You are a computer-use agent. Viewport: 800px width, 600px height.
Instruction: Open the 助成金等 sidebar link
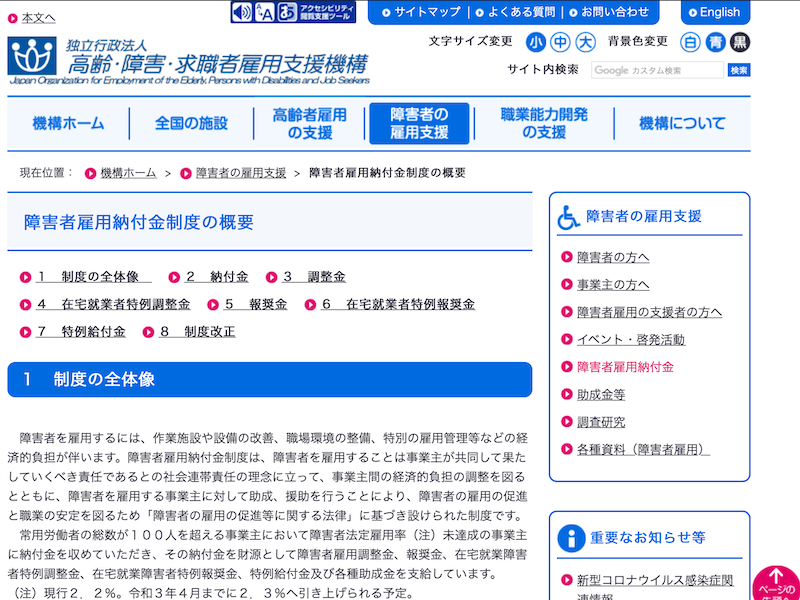(600, 394)
